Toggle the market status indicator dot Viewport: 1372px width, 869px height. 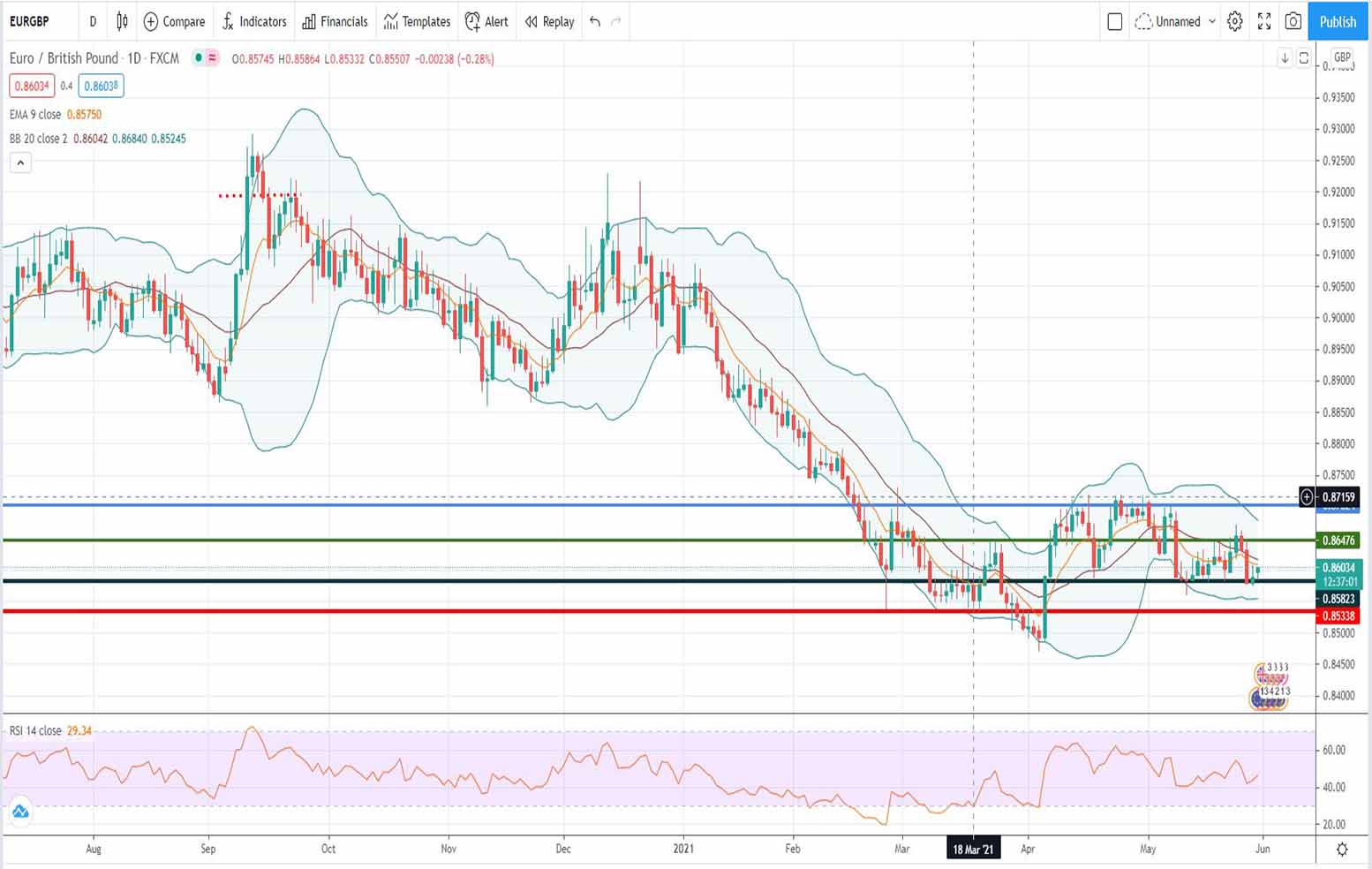[200, 58]
